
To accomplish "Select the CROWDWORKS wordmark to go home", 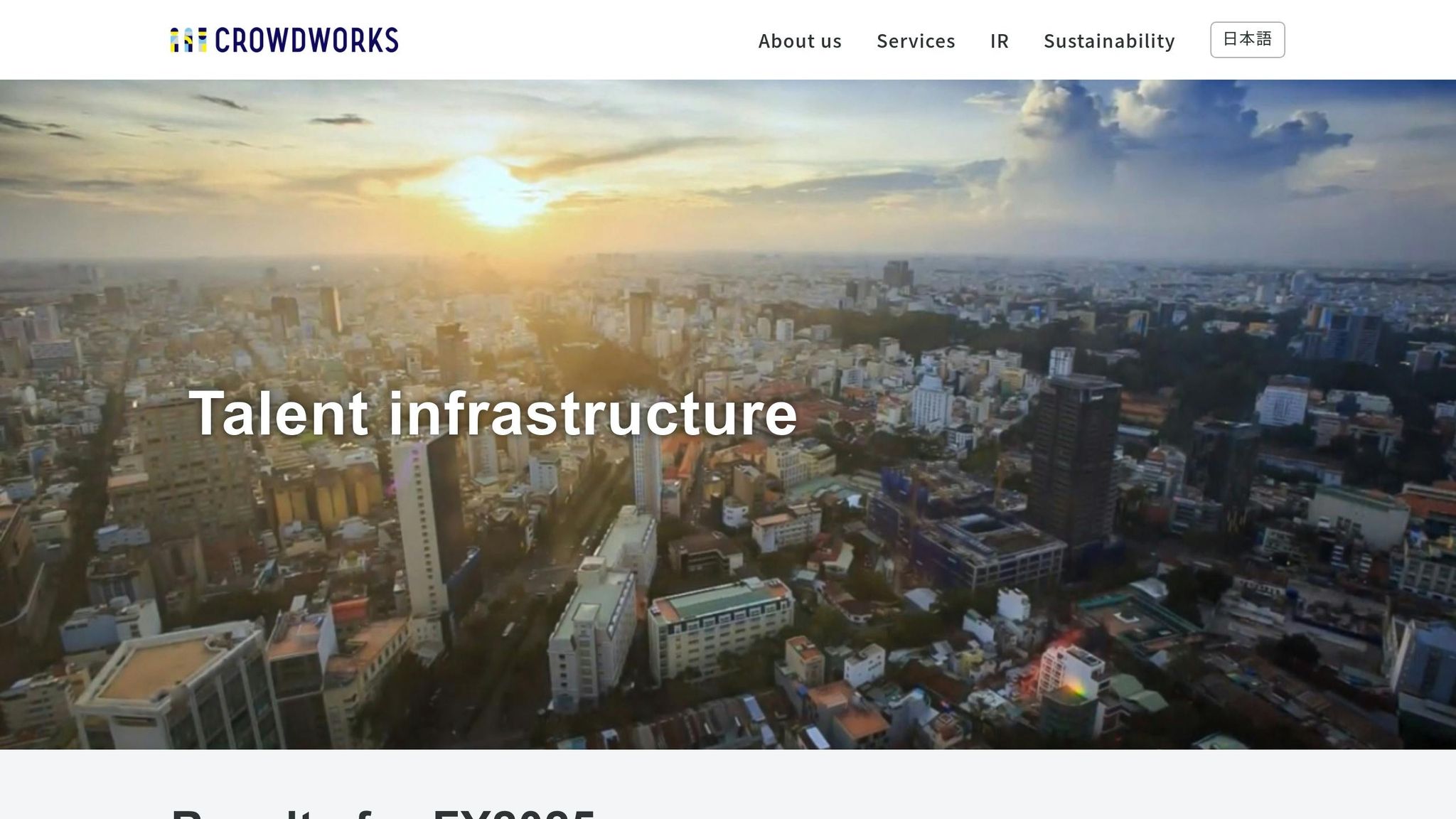I will coord(306,40).
